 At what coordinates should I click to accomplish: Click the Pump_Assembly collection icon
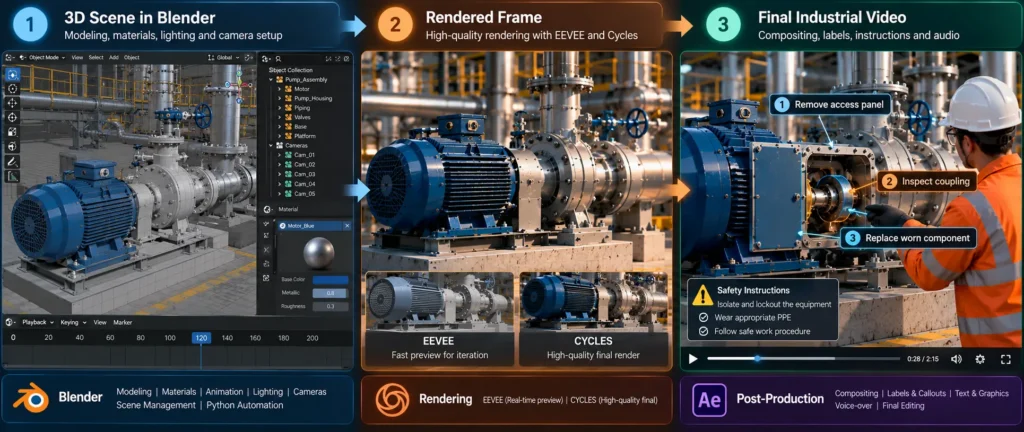click(280, 80)
